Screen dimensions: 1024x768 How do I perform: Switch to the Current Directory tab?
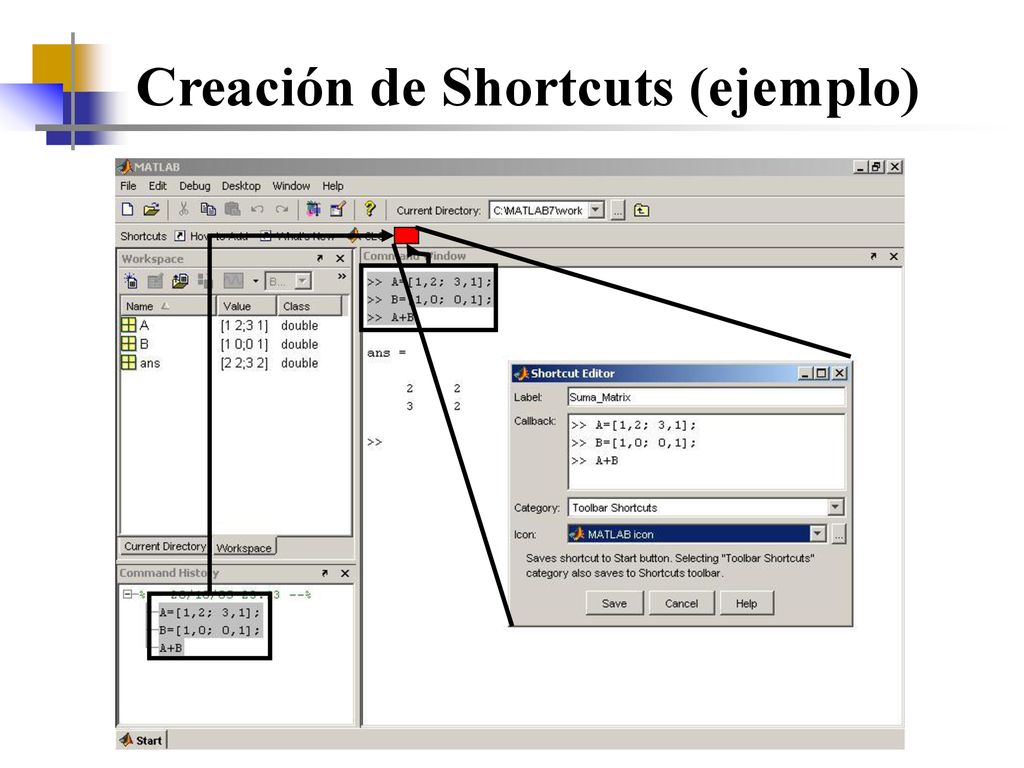coord(165,546)
